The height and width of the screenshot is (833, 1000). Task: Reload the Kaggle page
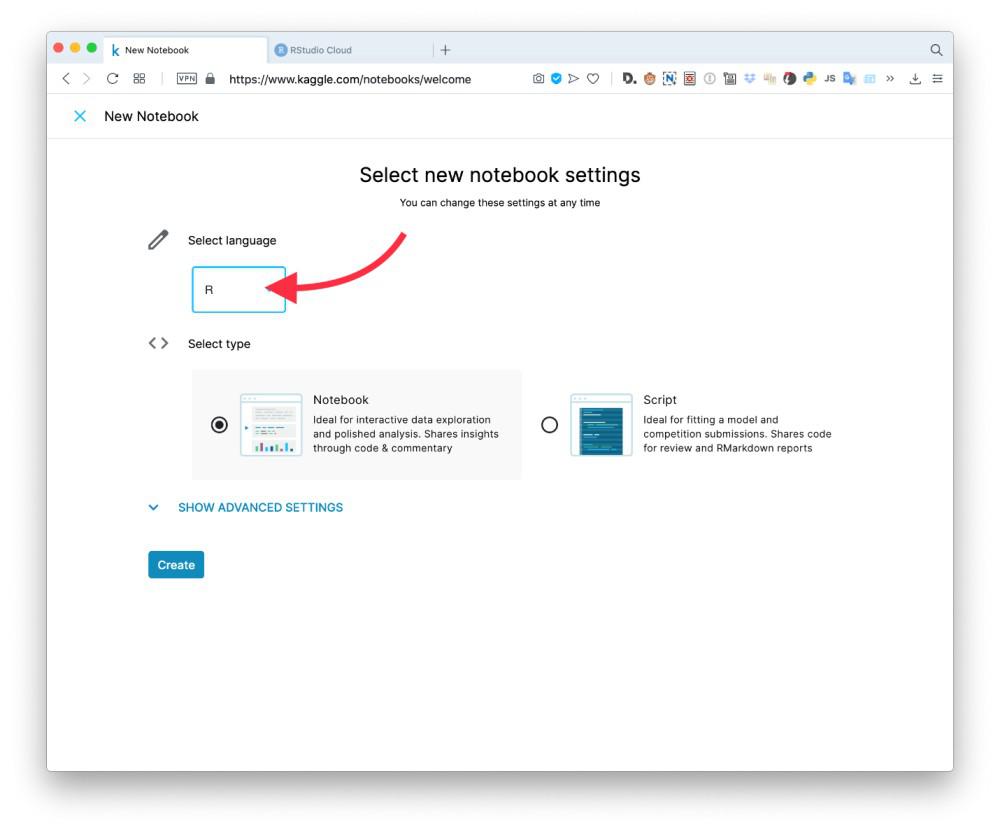pos(112,78)
